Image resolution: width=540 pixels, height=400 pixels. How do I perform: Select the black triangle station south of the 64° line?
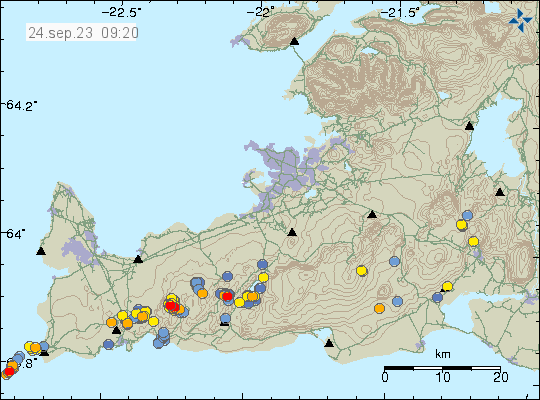pos(138,259)
